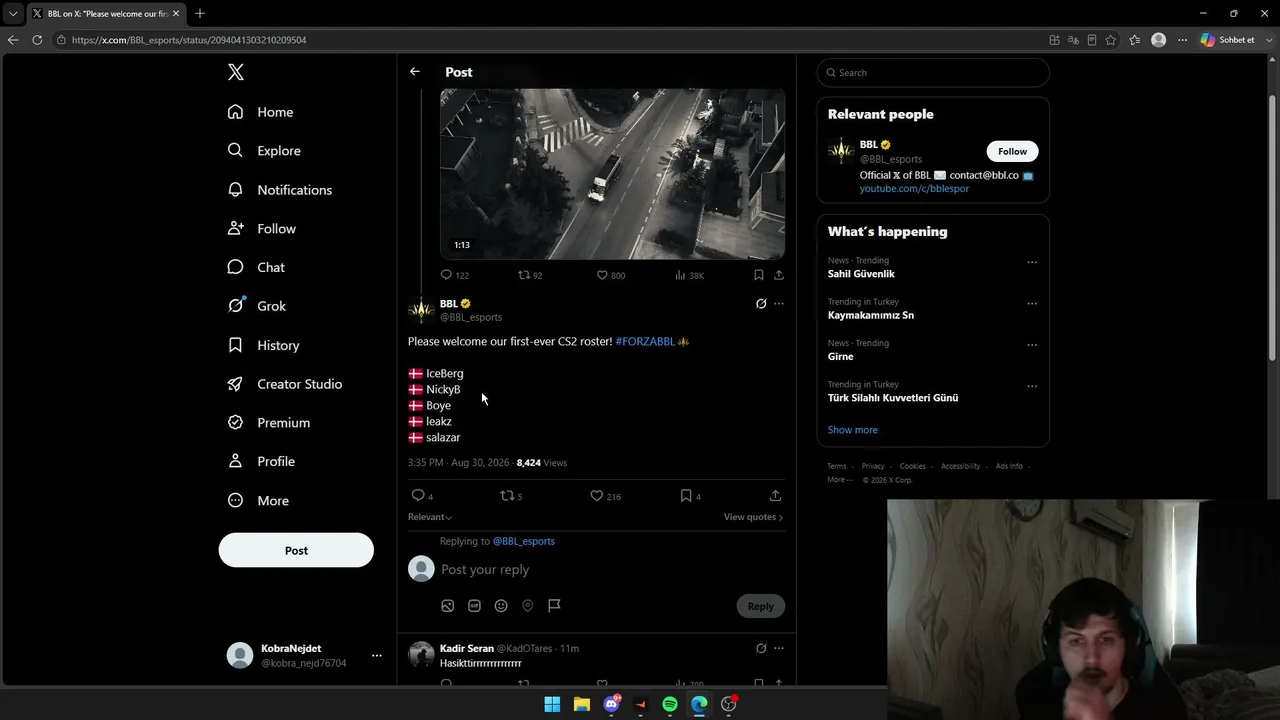Click the X logo in the sidebar

(236, 72)
